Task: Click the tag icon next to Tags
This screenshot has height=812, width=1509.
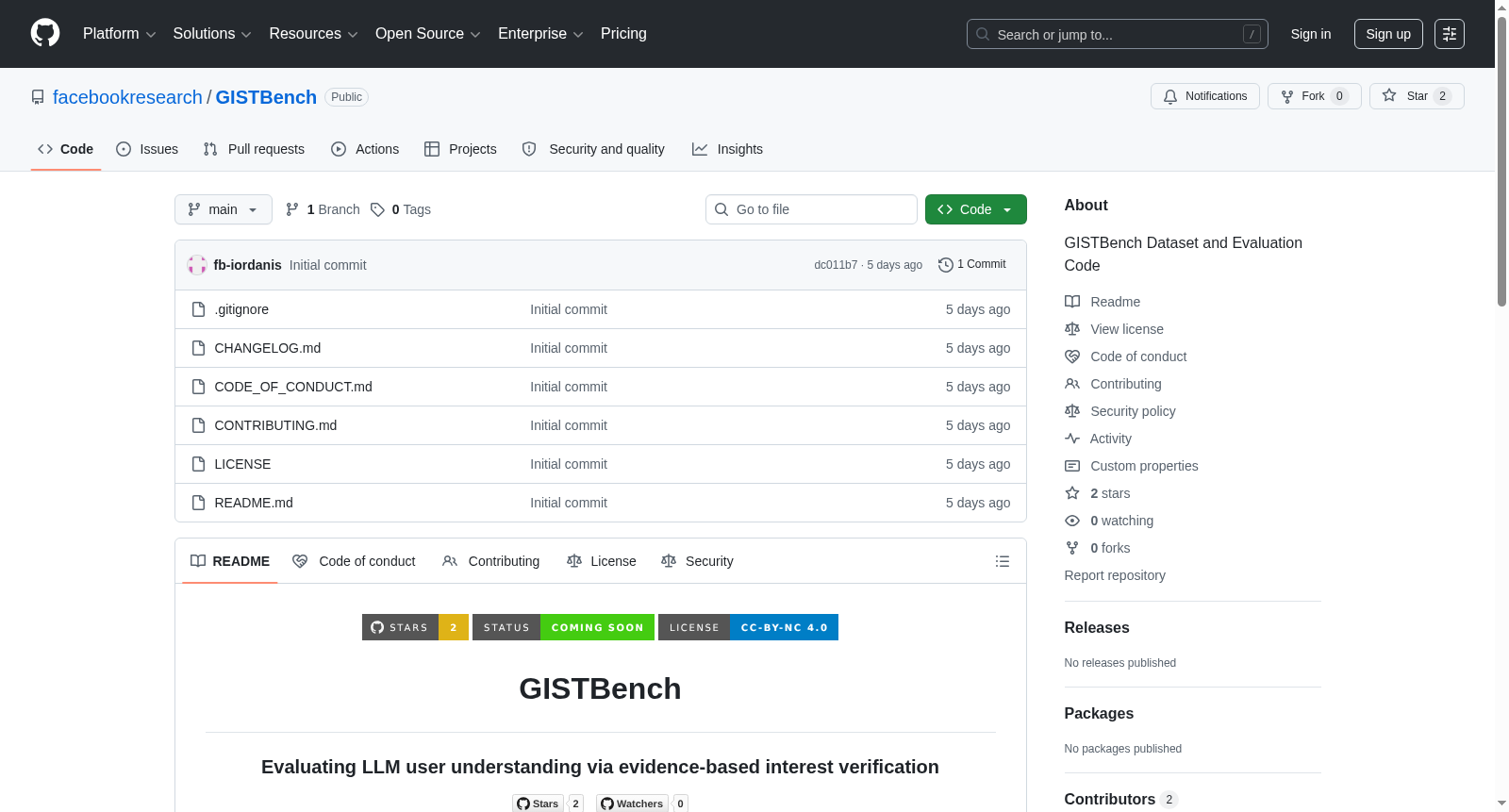Action: pyautogui.click(x=377, y=209)
